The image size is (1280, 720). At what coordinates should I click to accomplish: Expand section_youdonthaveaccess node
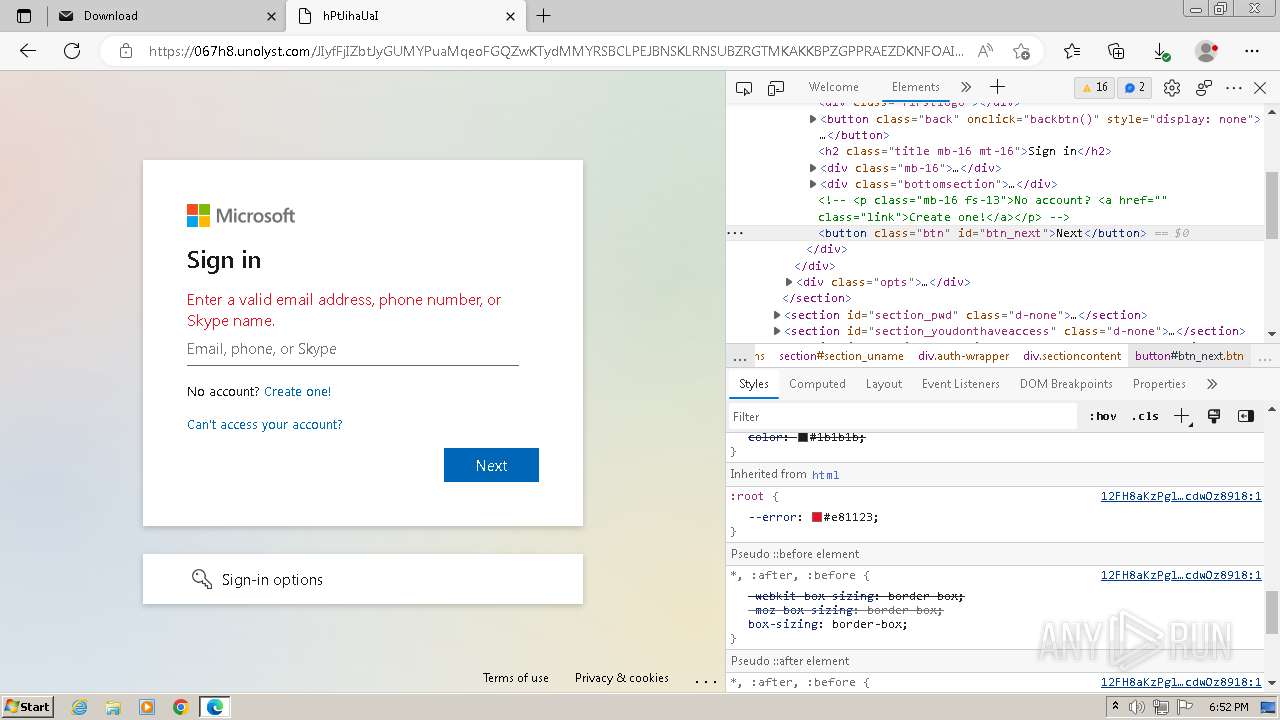tap(777, 331)
